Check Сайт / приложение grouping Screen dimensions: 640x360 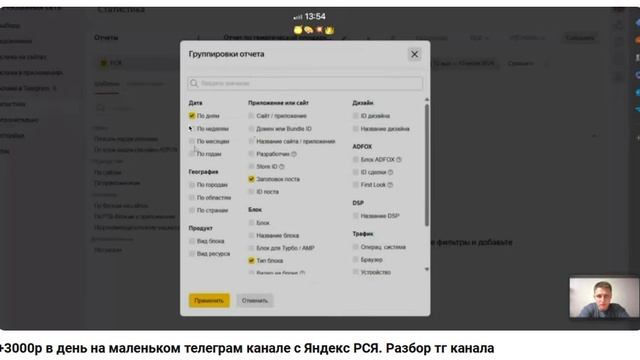[x=251, y=116]
